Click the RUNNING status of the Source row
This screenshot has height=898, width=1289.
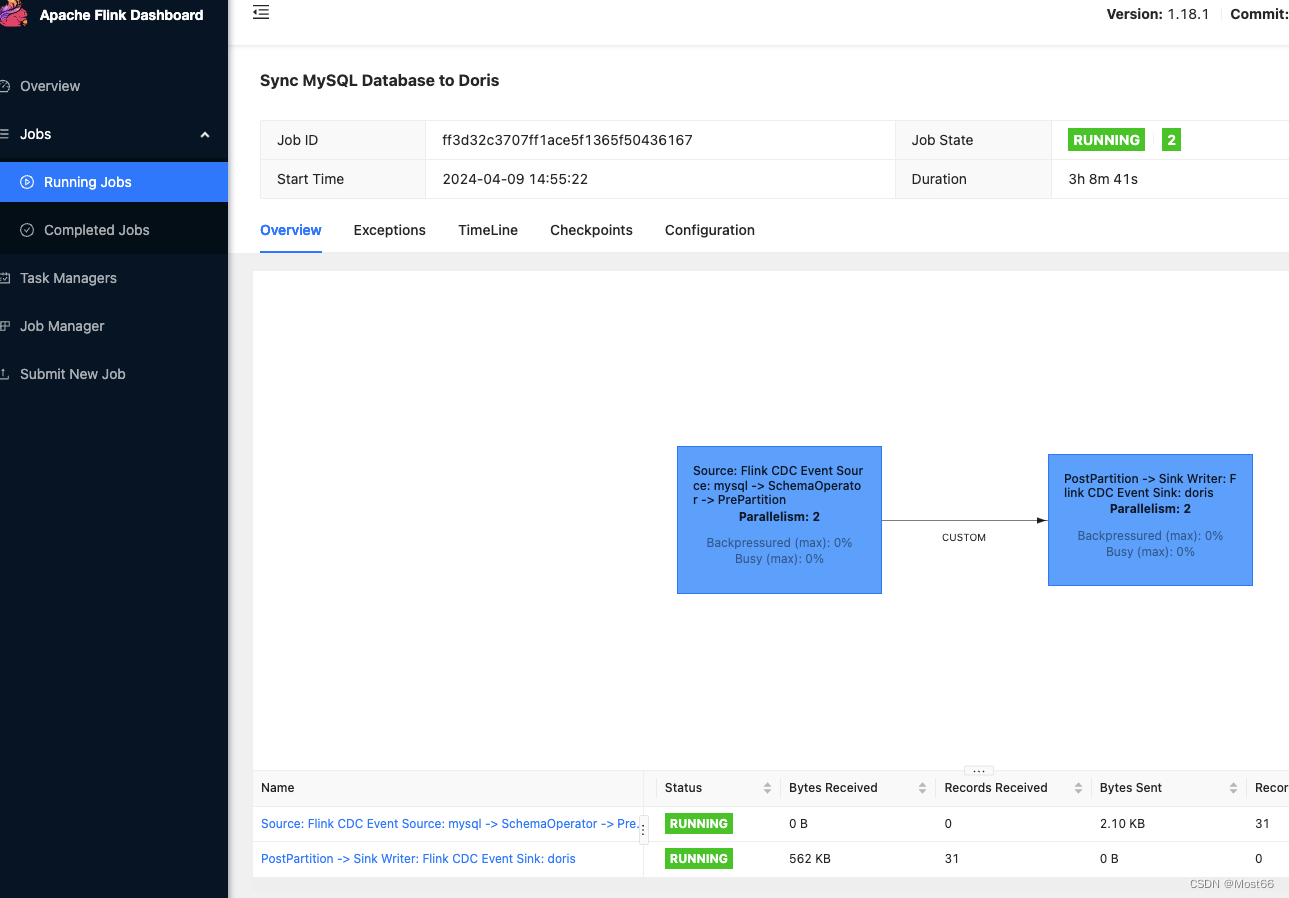click(699, 824)
